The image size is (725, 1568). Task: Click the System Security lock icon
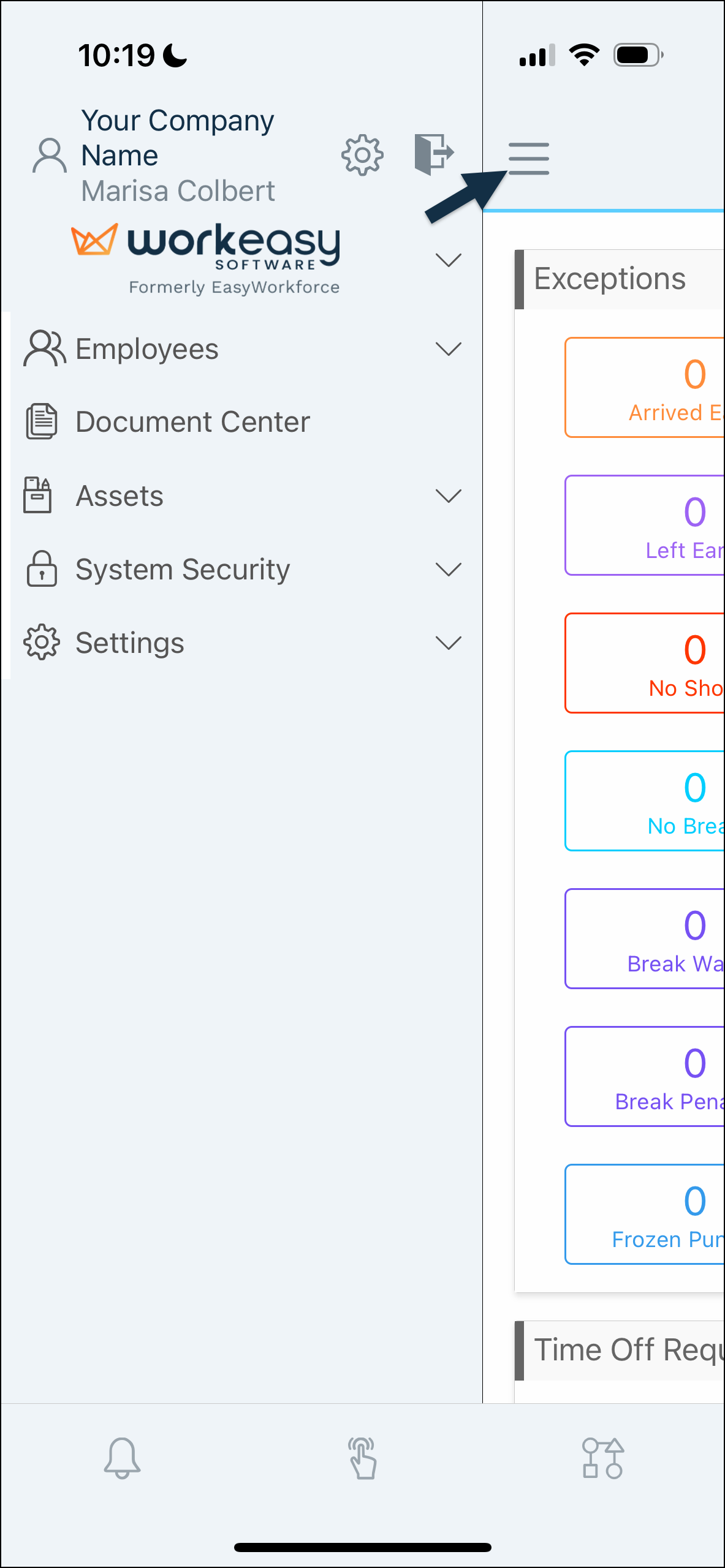(42, 569)
